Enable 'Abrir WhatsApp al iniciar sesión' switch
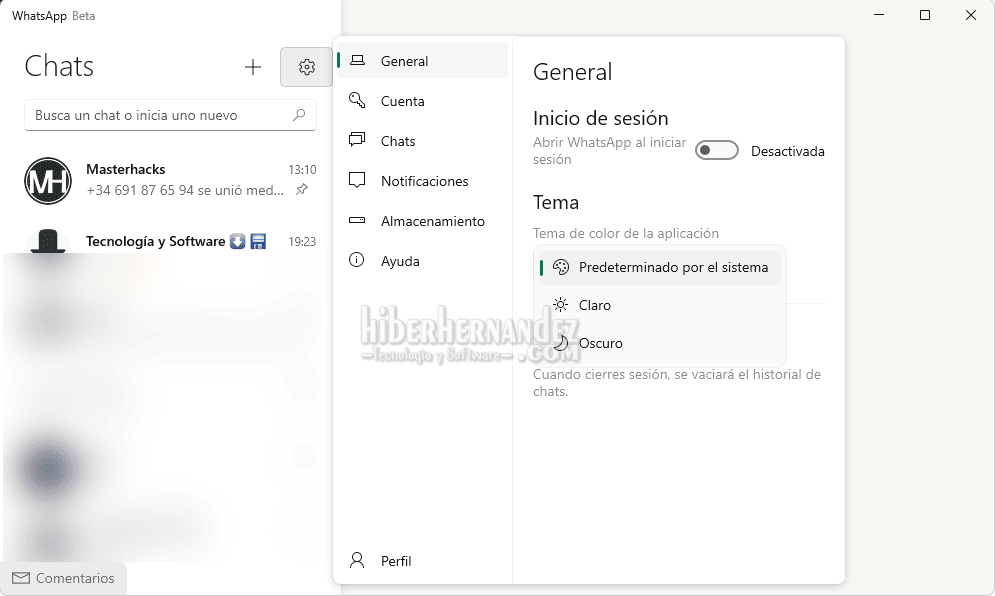The image size is (995, 596). click(716, 150)
